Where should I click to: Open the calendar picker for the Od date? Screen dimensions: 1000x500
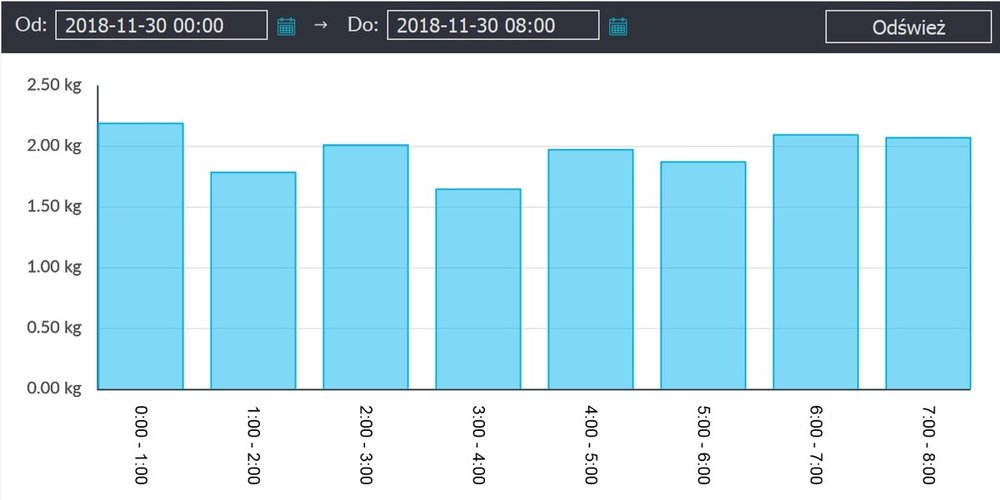tap(286, 26)
